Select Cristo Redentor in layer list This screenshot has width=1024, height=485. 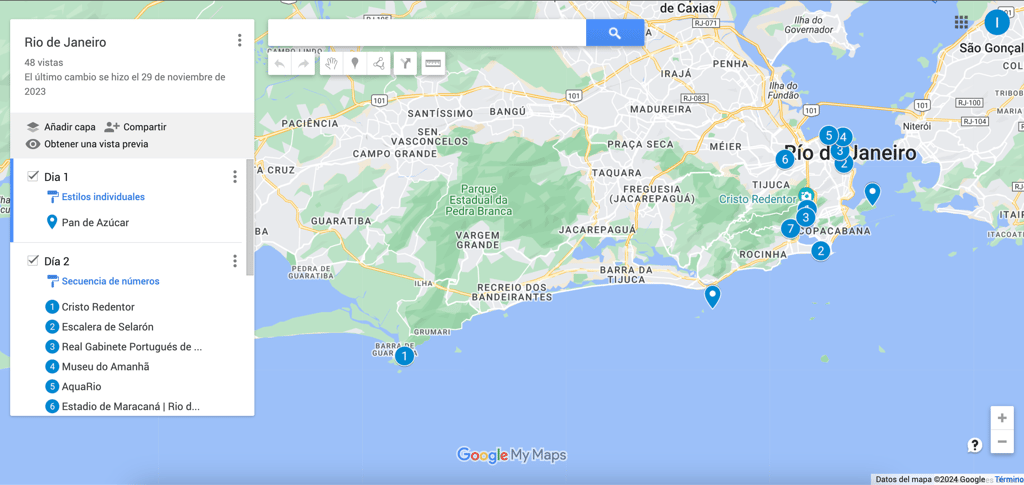coord(98,307)
